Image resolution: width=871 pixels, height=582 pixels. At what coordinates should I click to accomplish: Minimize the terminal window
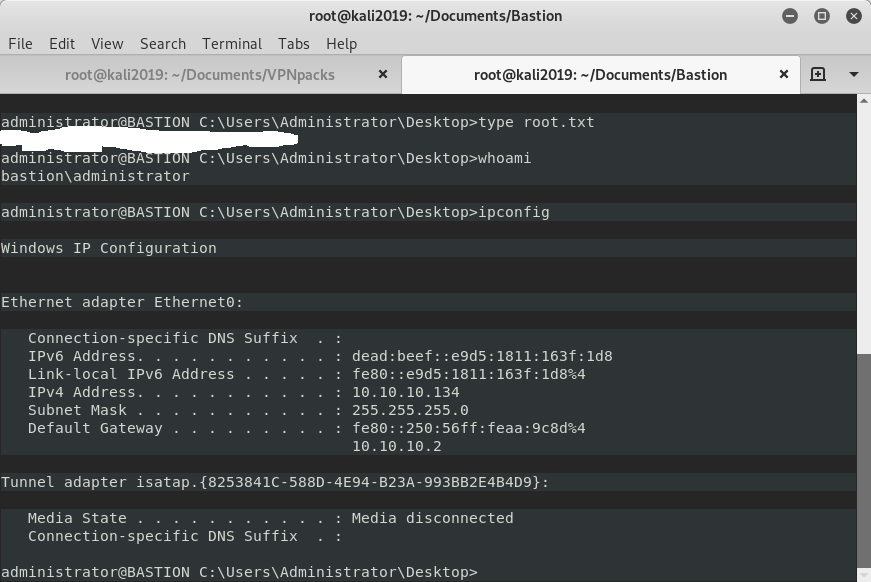coord(790,16)
